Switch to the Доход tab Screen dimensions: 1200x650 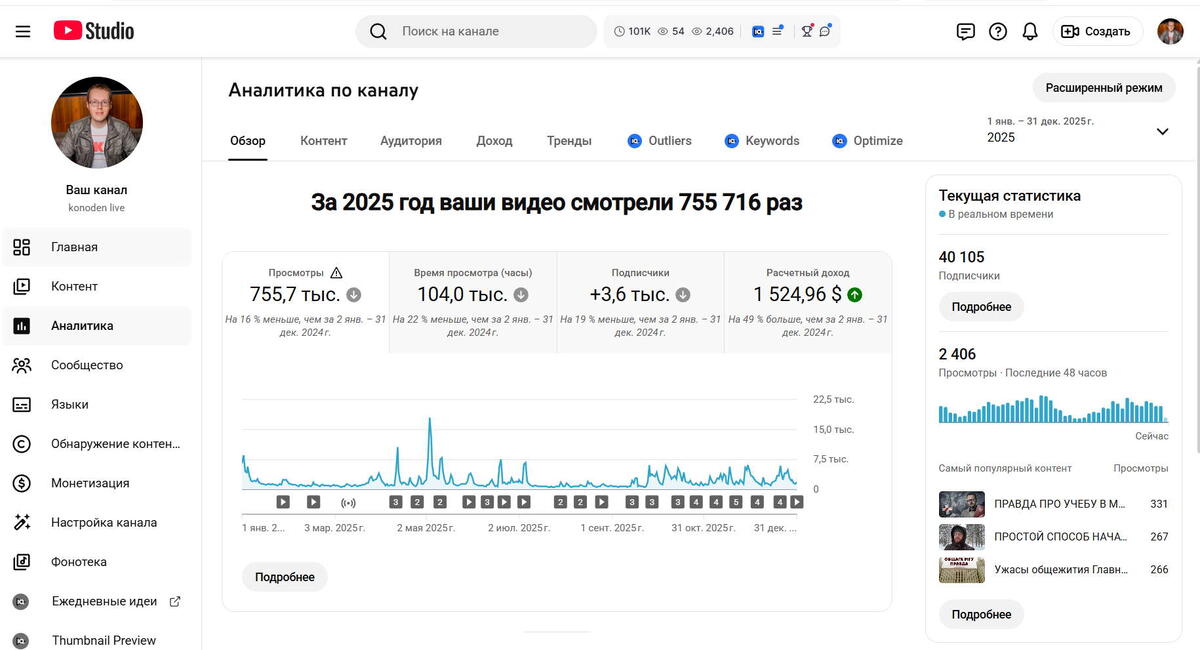(x=494, y=141)
